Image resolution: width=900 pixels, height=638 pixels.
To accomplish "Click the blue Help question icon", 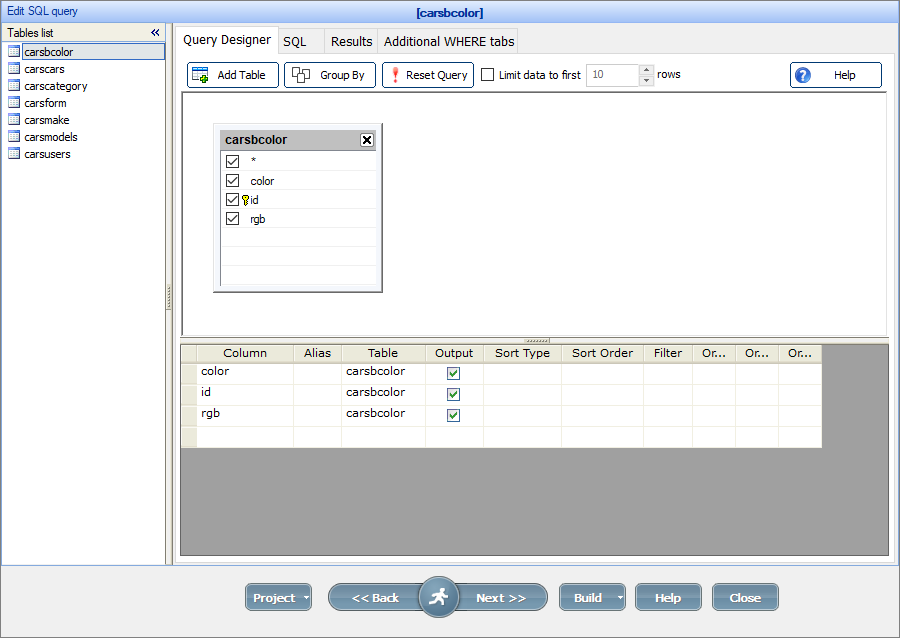I will pos(802,74).
